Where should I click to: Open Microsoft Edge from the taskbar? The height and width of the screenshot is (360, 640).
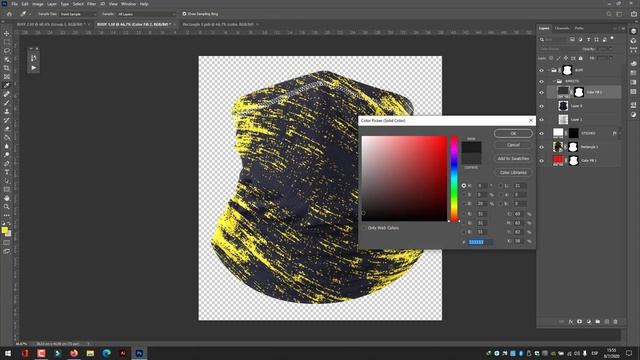[x=107, y=353]
